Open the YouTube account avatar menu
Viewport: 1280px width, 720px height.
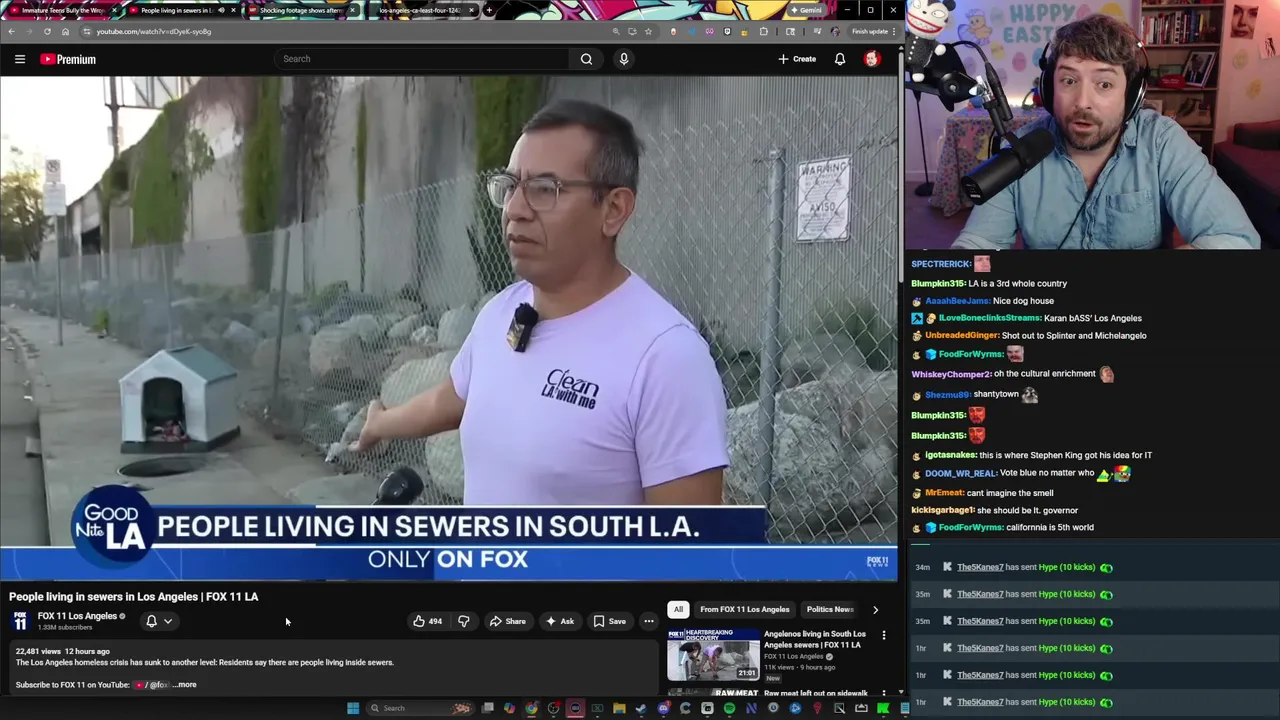click(872, 59)
